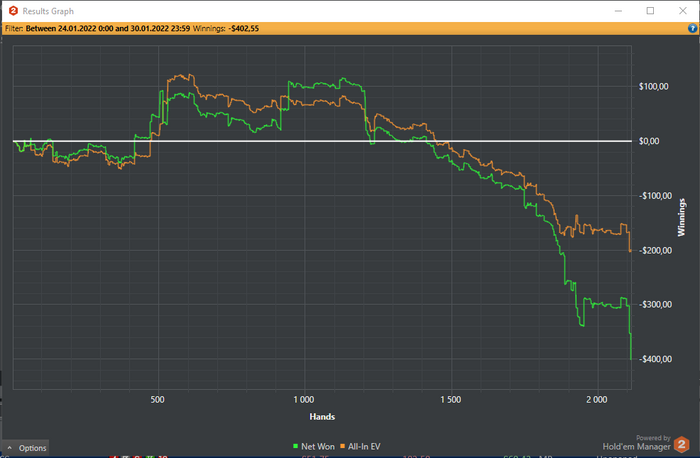Click the 500 hands axis label
Image resolution: width=700 pixels, height=458 pixels.
click(x=158, y=400)
